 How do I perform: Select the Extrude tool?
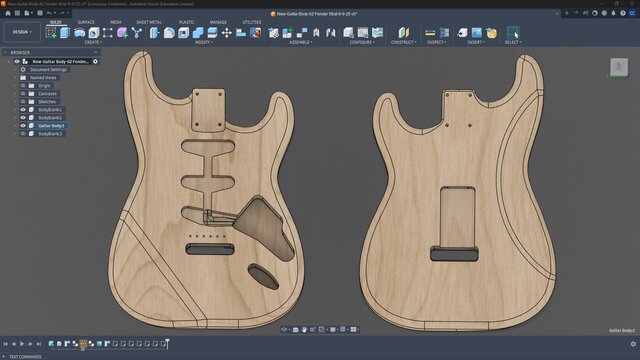coord(65,33)
